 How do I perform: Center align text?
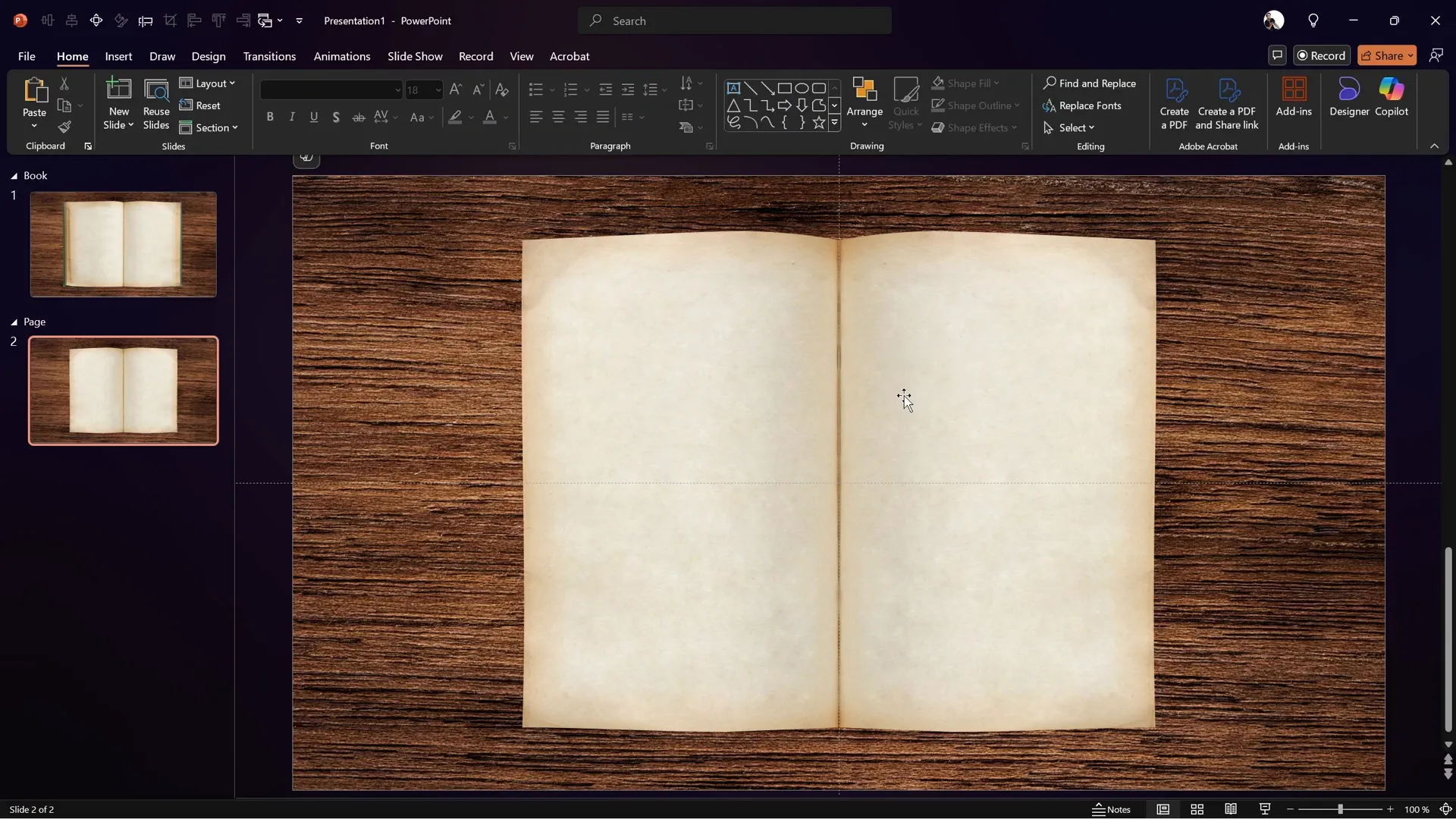558,117
